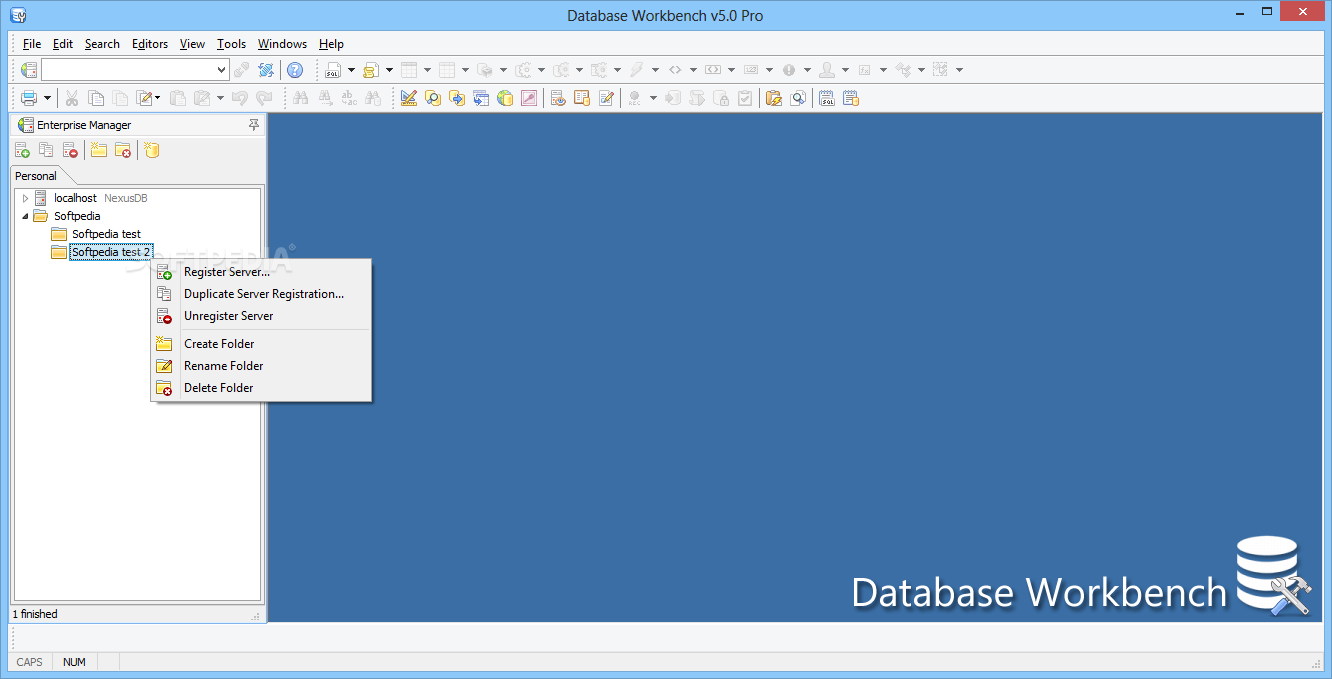Click the user silhouette icon
The height and width of the screenshot is (679, 1332).
[x=827, y=70]
